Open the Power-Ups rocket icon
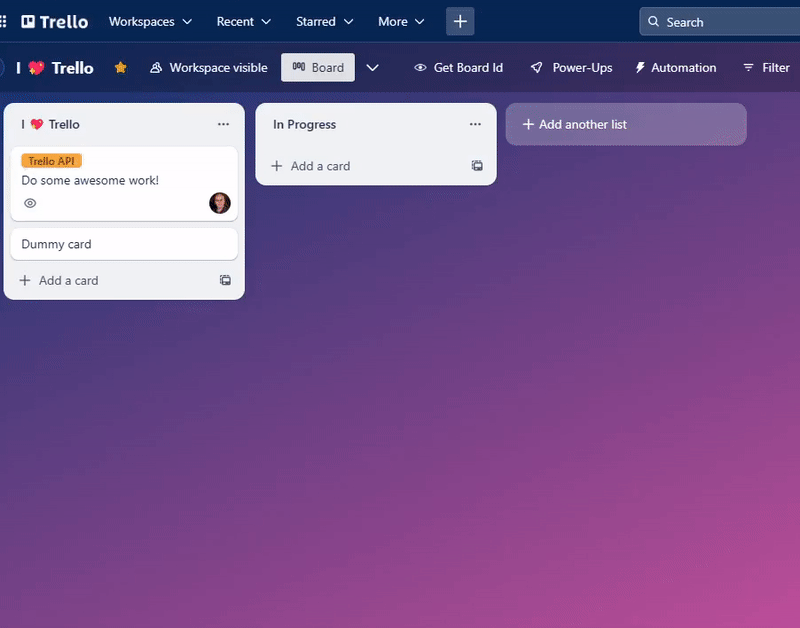The width and height of the screenshot is (800, 628). click(x=536, y=67)
